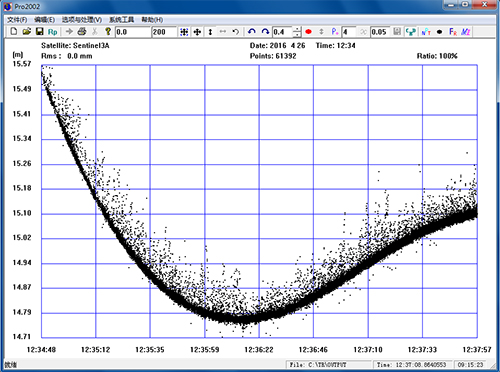Click the blue counter-clockwise rotate arrow

252,32
